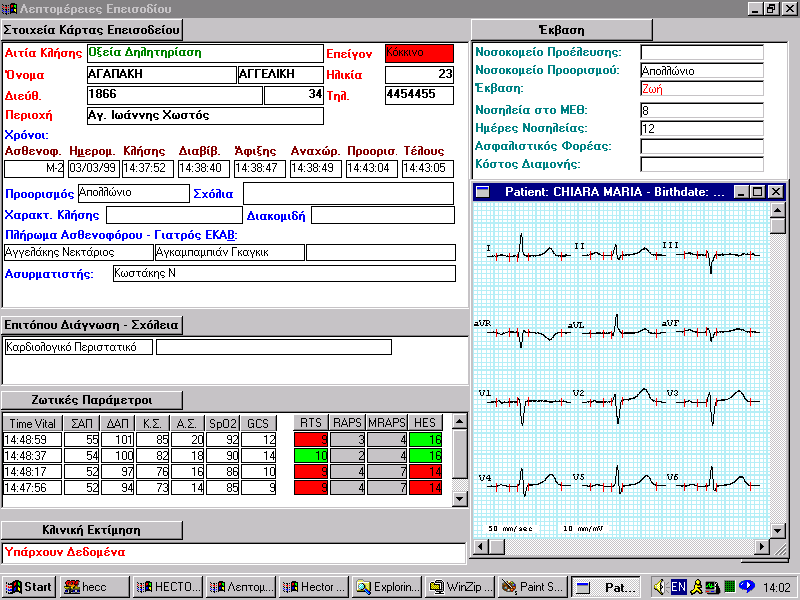Maximize the Patient CHIARA MARIA window
The image size is (800, 600).
[758, 192]
